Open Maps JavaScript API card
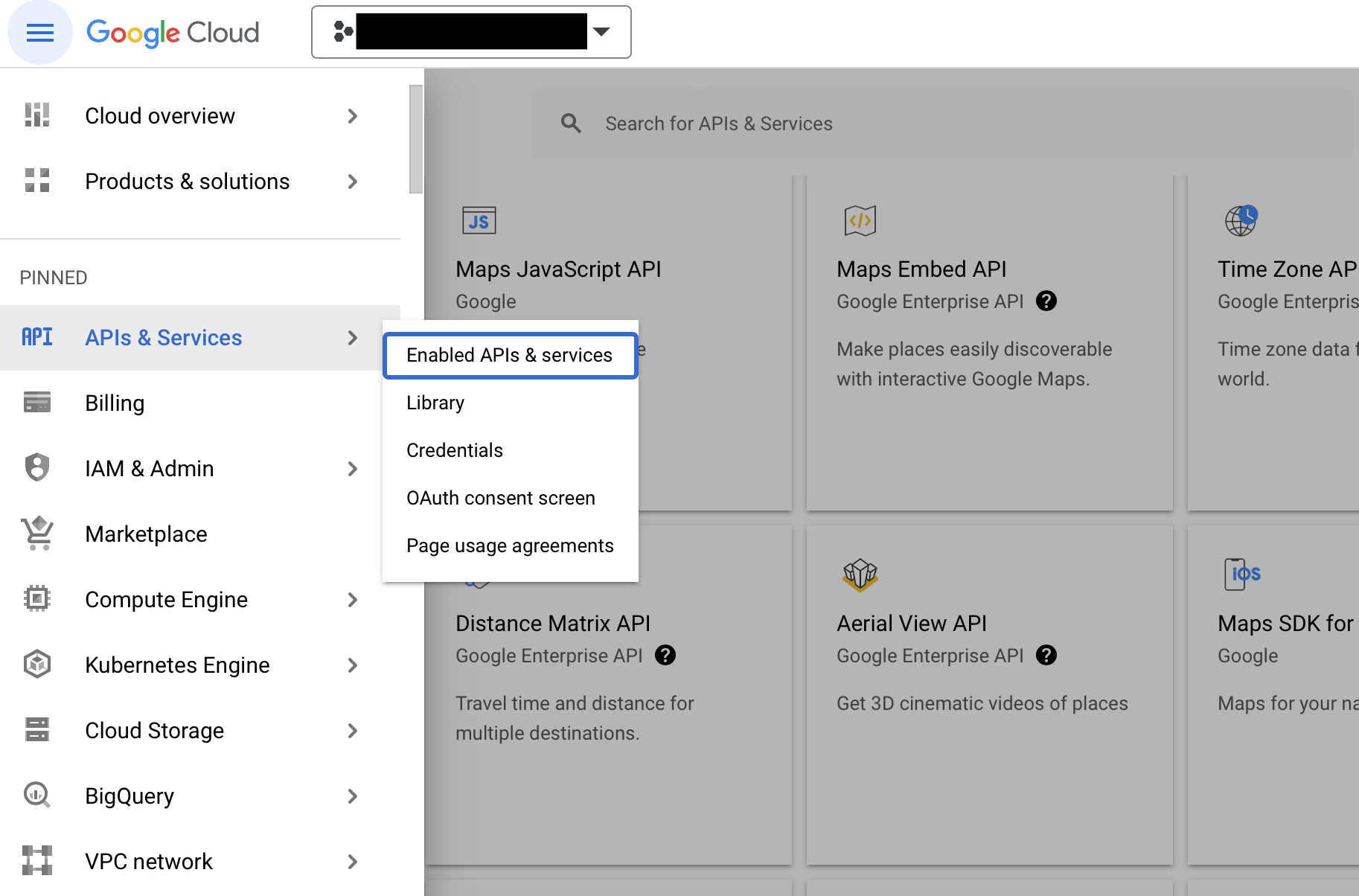The image size is (1359, 896). 558,269
